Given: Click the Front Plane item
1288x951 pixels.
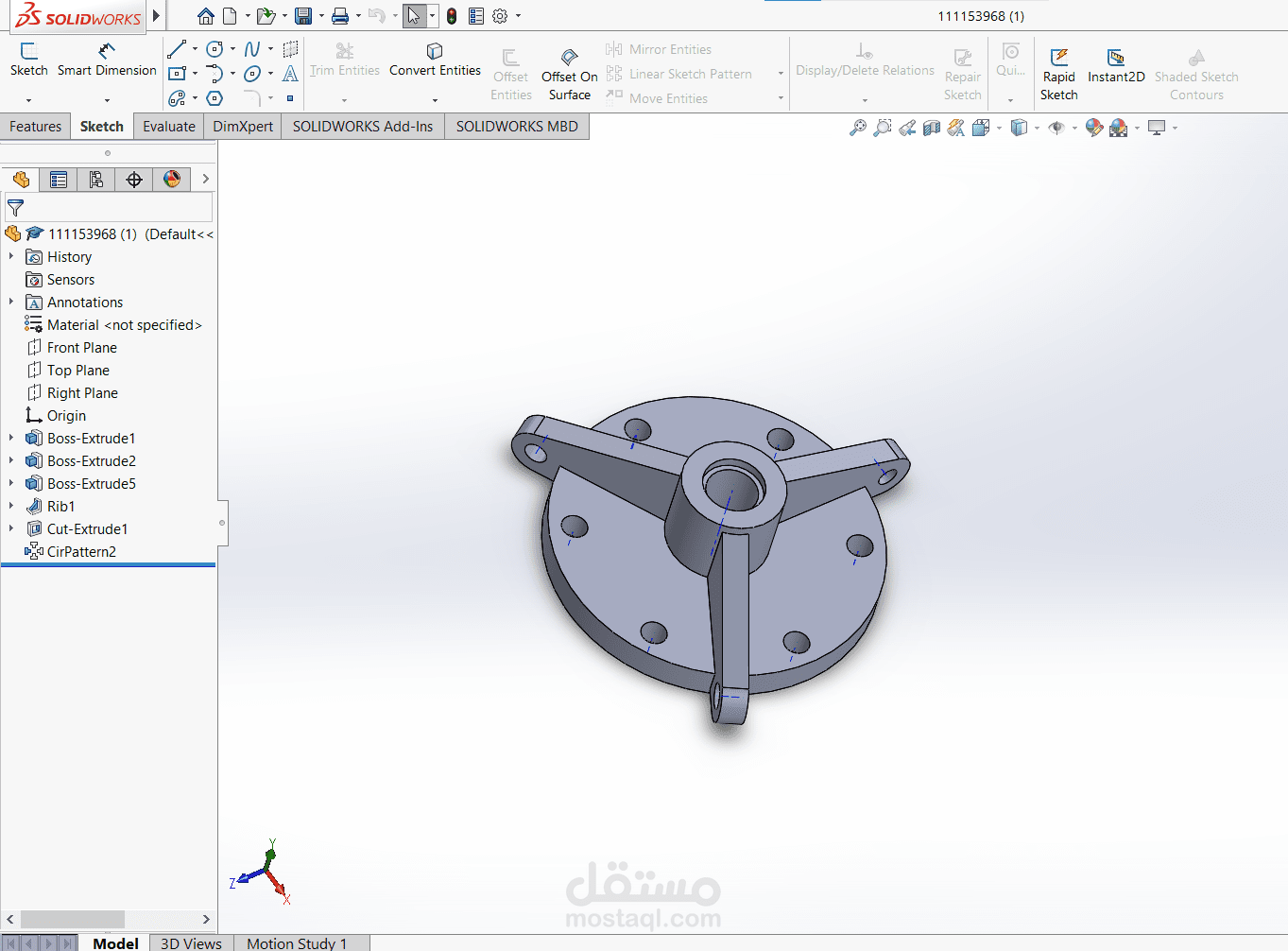Looking at the screenshot, I should tap(80, 347).
